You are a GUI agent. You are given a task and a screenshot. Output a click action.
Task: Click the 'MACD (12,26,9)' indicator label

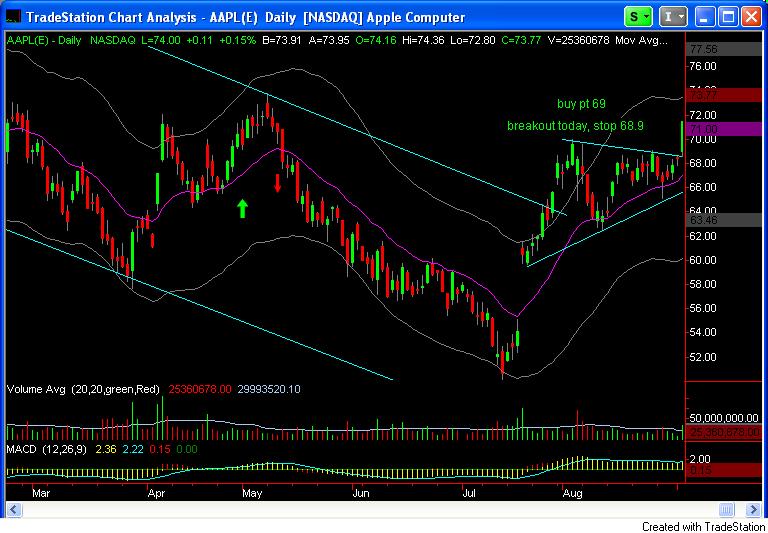click(x=47, y=449)
